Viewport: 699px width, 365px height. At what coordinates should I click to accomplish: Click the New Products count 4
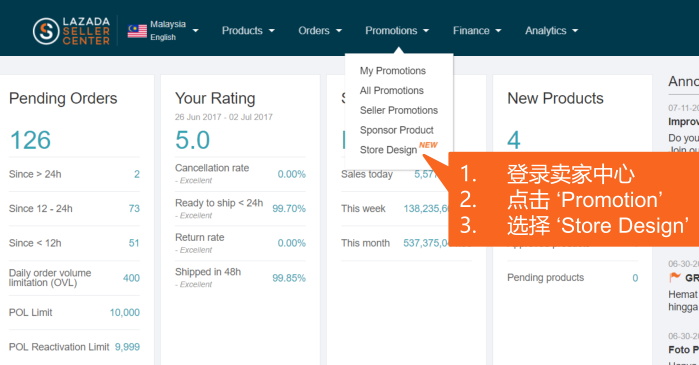tap(514, 140)
